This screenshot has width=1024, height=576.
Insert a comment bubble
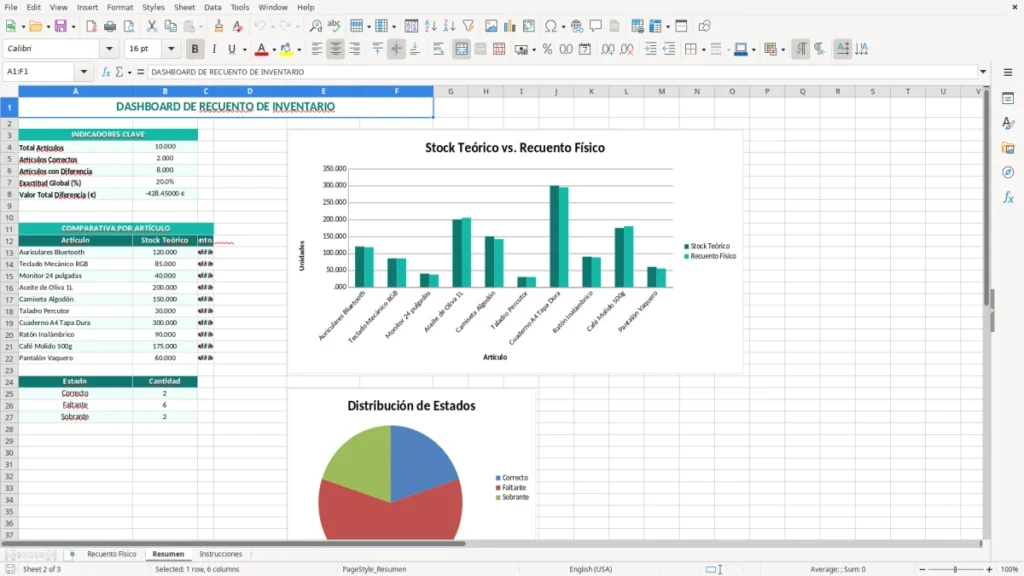596,26
